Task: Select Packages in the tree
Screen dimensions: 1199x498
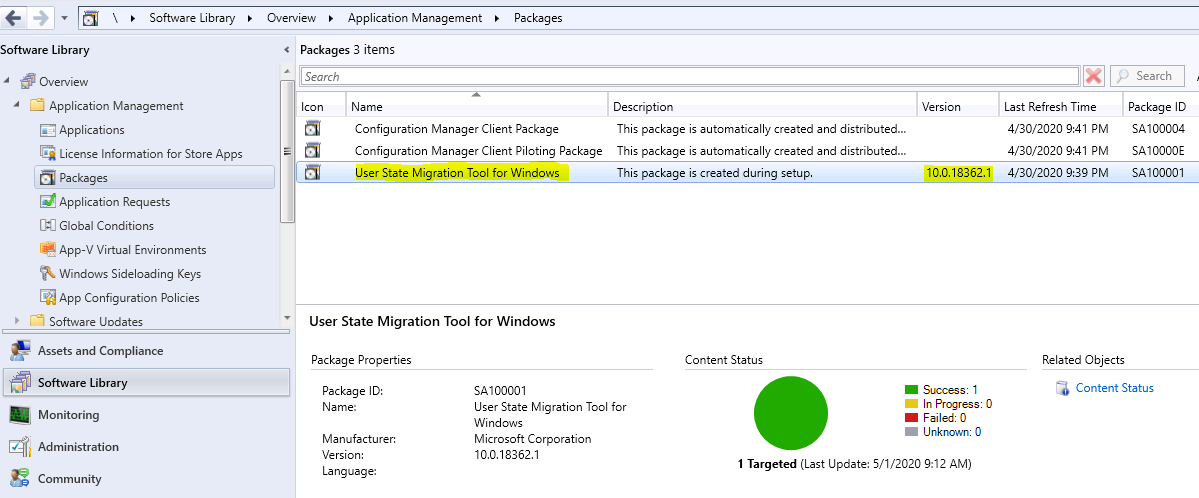Action: [83, 177]
